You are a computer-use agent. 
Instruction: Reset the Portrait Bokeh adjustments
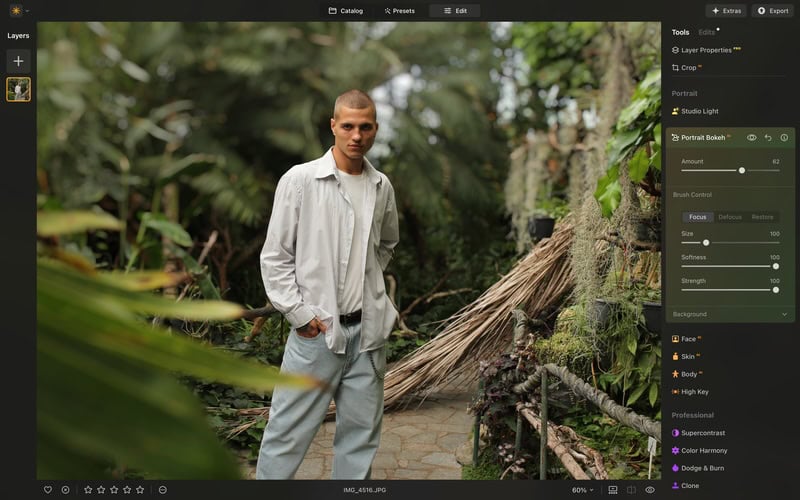click(768, 138)
